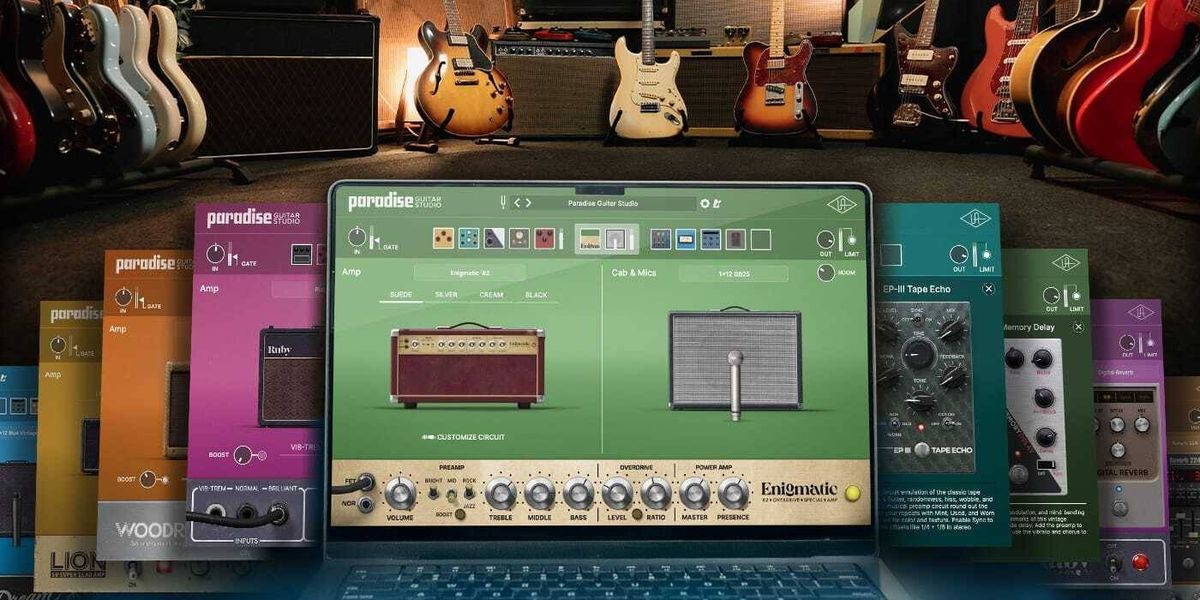Flip the ROCK switch in the preamp section
1200x600 pixels.
click(x=467, y=492)
